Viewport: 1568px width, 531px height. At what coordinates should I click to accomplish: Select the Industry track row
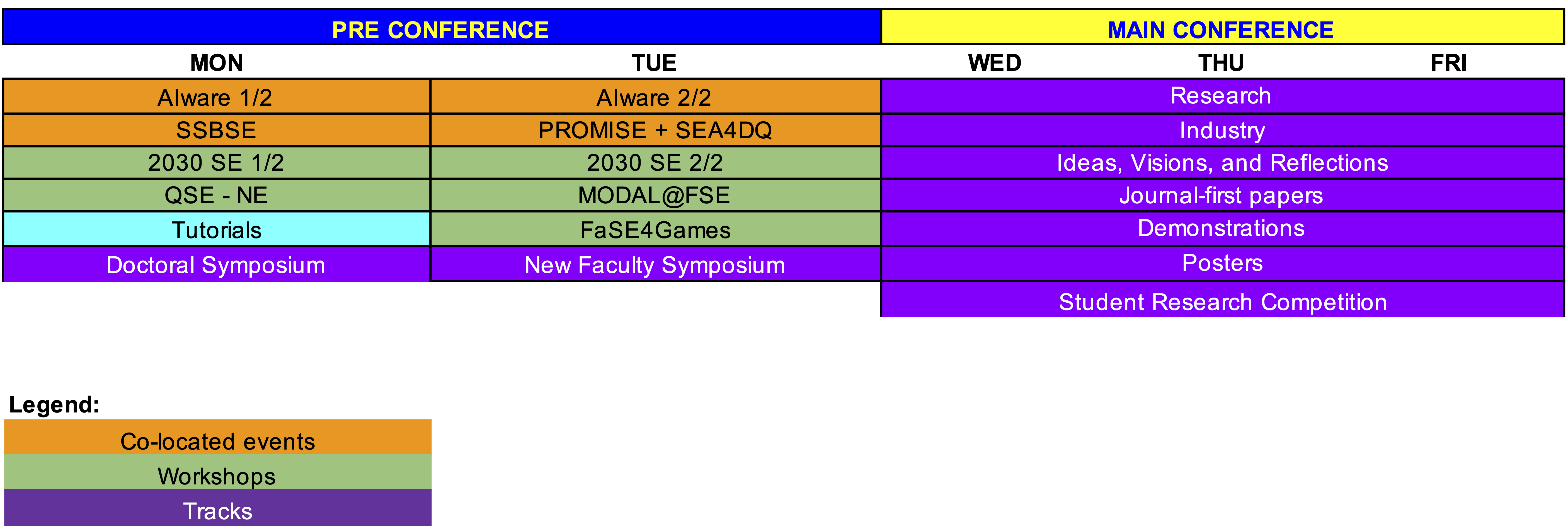point(1222,130)
